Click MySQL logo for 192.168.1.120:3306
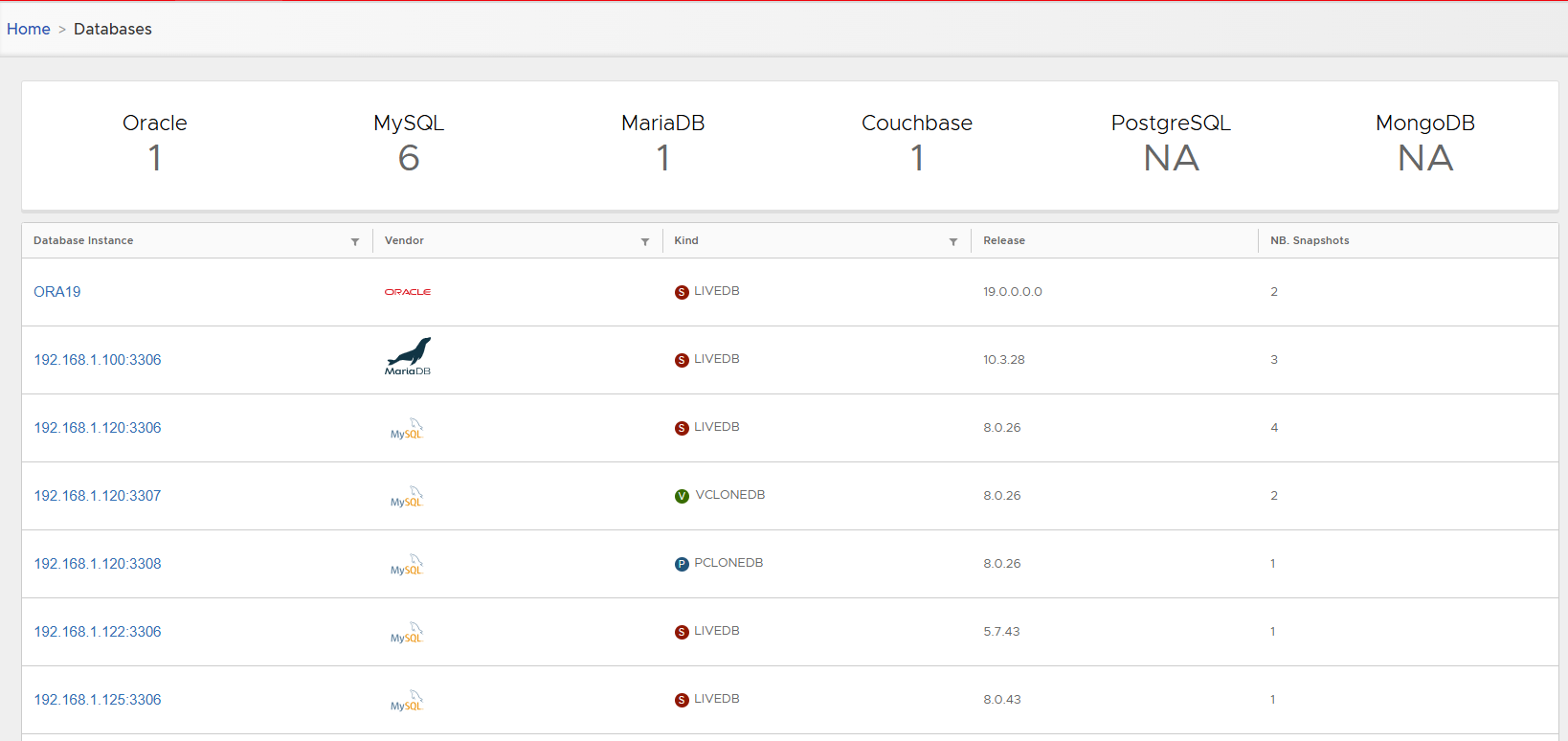This screenshot has width=1568, height=741. click(x=407, y=429)
